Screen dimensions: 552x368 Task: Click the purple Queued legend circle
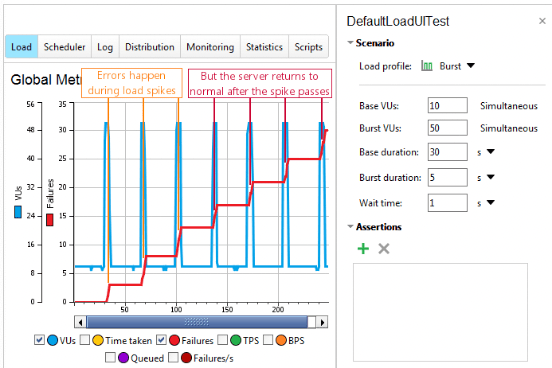[123, 358]
